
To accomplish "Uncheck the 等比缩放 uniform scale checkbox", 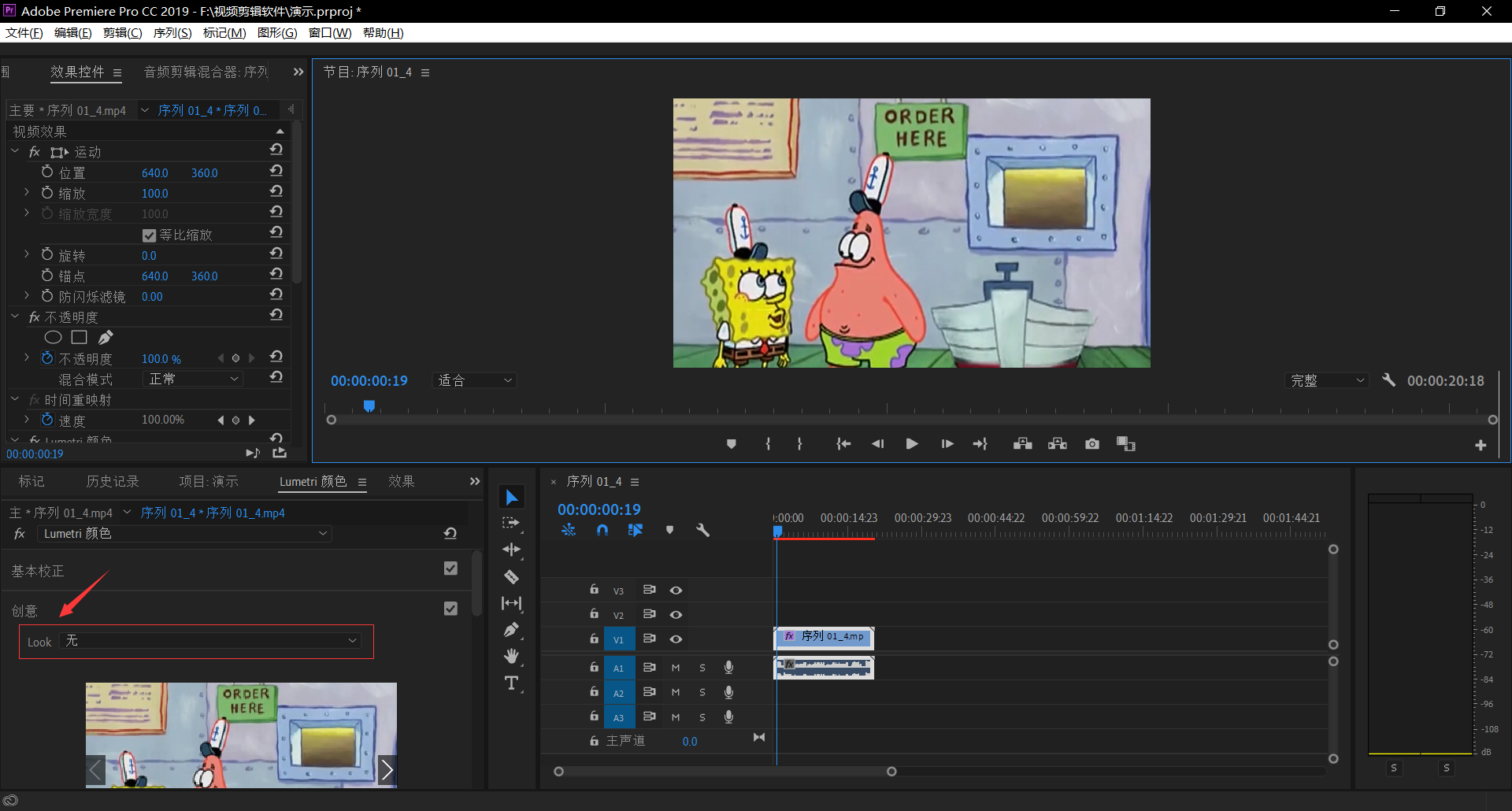I will coord(150,235).
